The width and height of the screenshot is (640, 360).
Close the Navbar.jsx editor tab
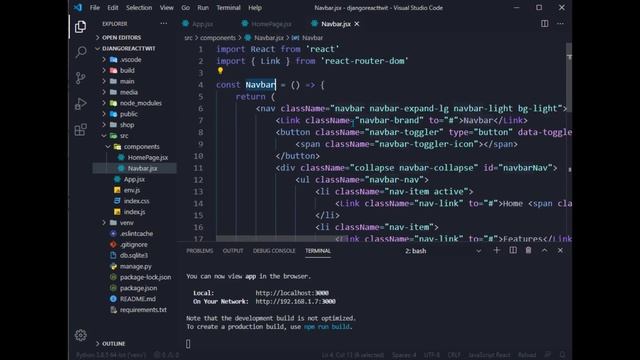click(357, 24)
